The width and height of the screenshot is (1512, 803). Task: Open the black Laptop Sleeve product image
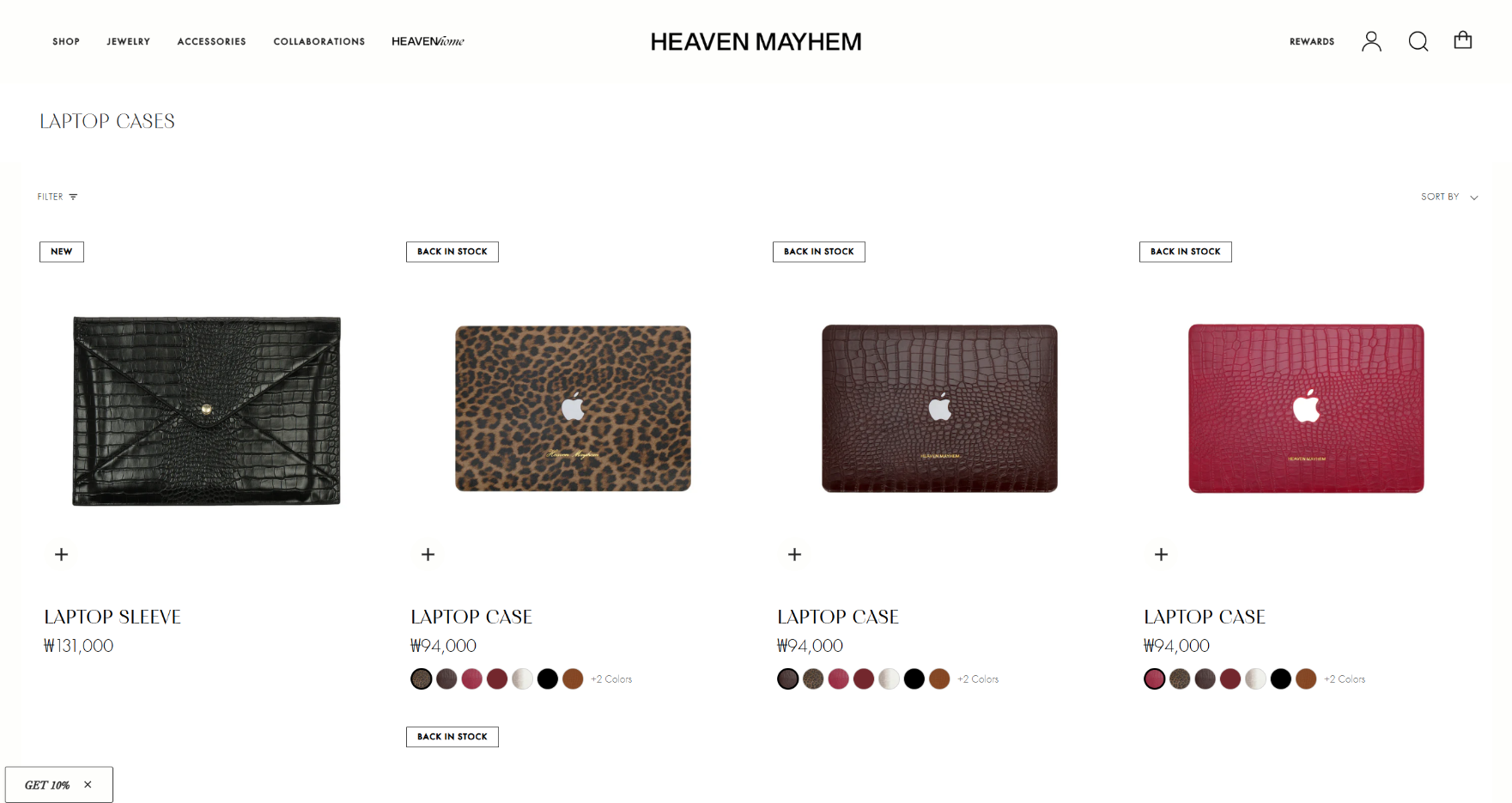coord(207,411)
